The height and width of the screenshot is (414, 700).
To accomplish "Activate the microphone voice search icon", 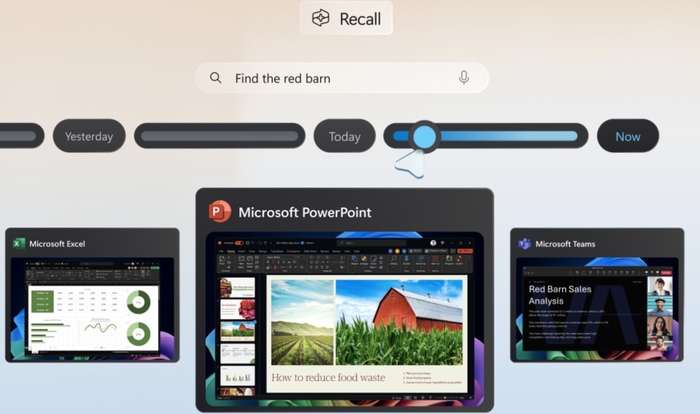I will pyautogui.click(x=464, y=78).
